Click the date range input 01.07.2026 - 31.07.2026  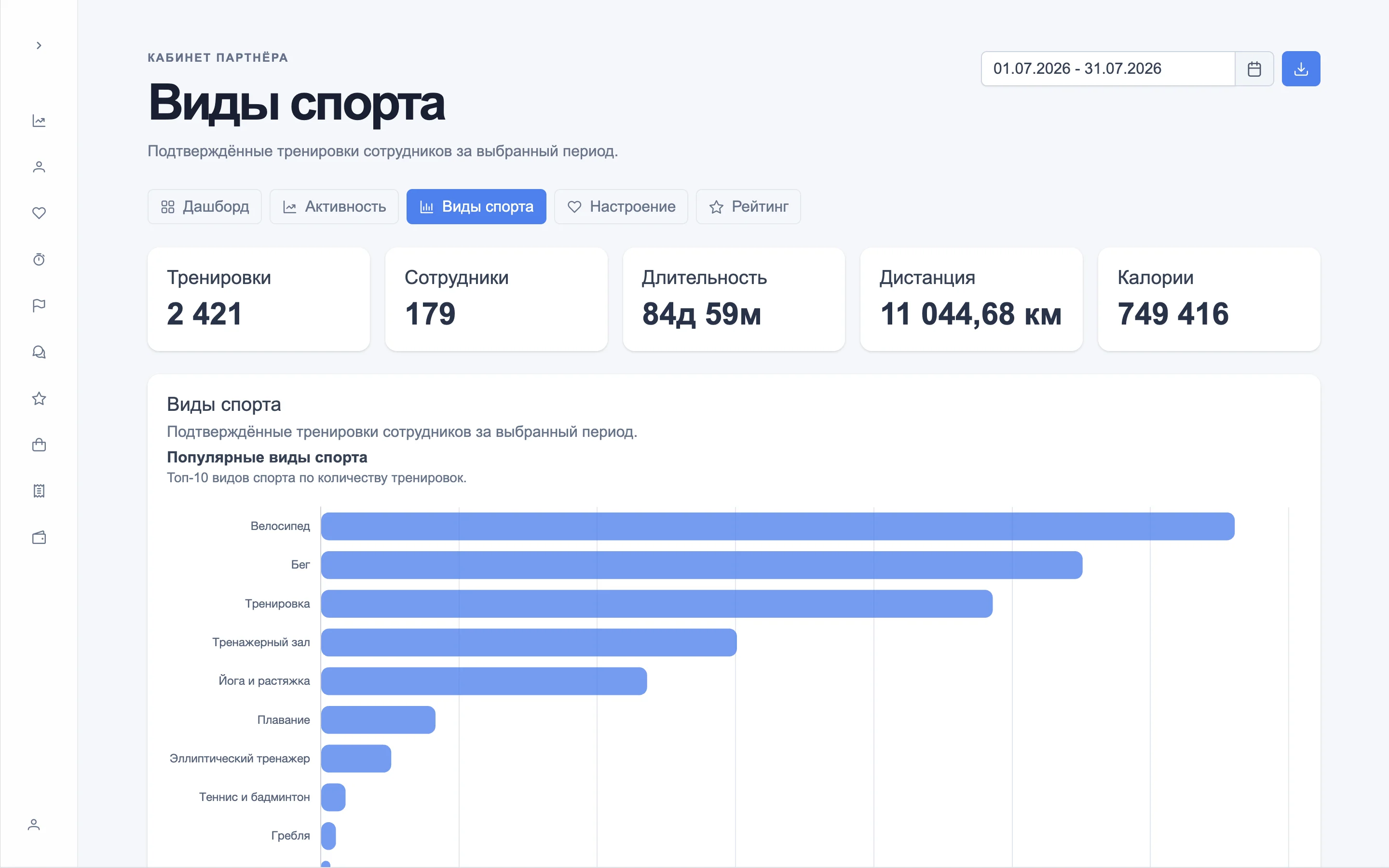[1108, 69]
